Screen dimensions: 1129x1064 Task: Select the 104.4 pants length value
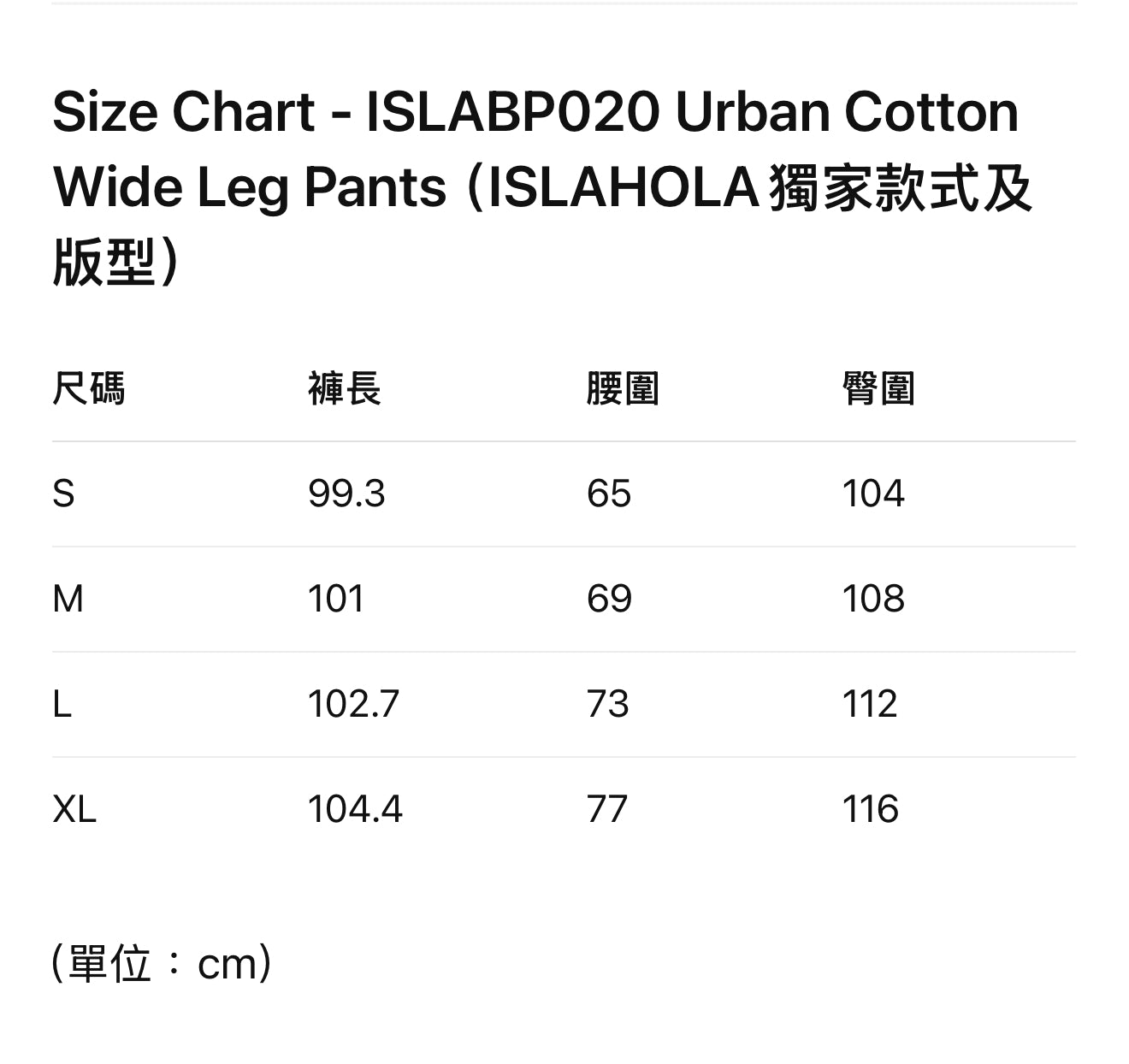point(355,809)
